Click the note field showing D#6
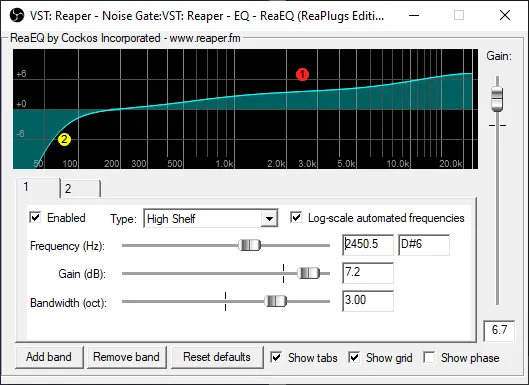Screen dimensions: 529x385 coord(424,245)
